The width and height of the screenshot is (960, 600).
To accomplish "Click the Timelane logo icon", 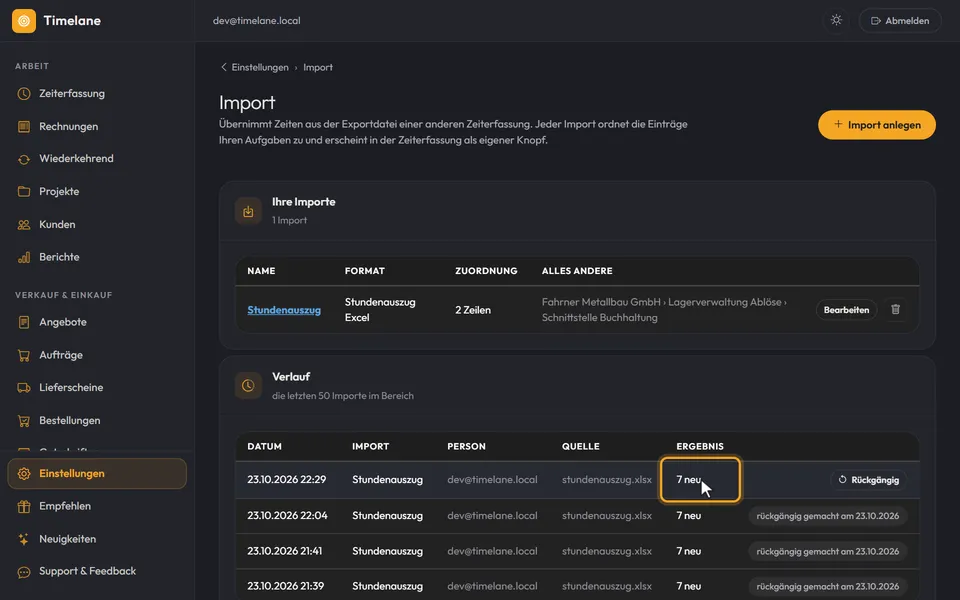I will [x=24, y=21].
